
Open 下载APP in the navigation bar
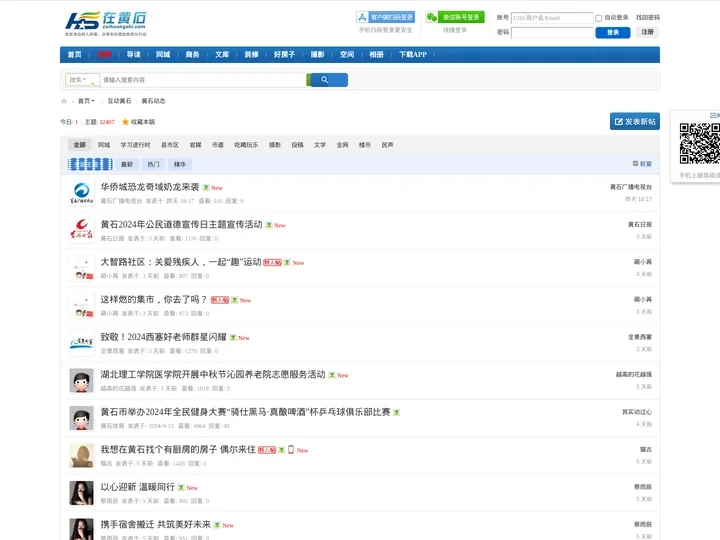click(413, 55)
